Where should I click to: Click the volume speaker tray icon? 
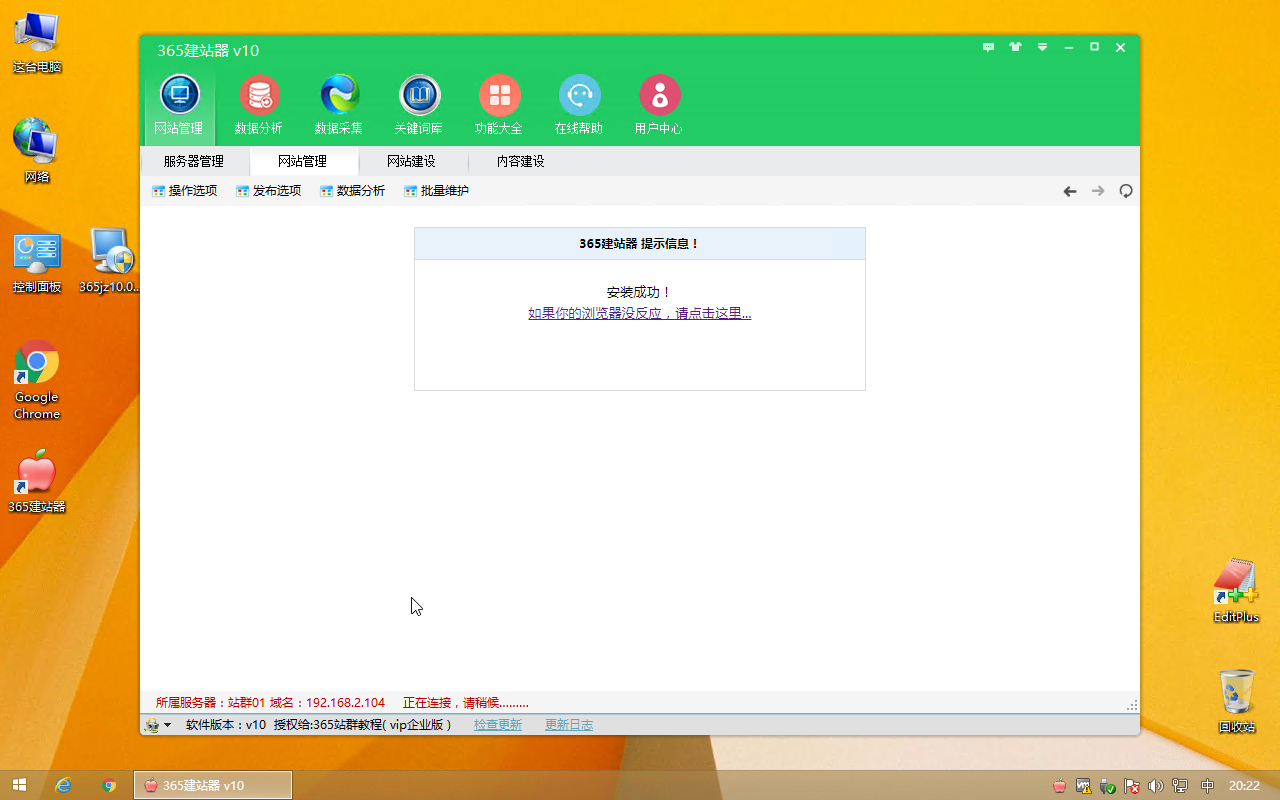tap(1156, 786)
